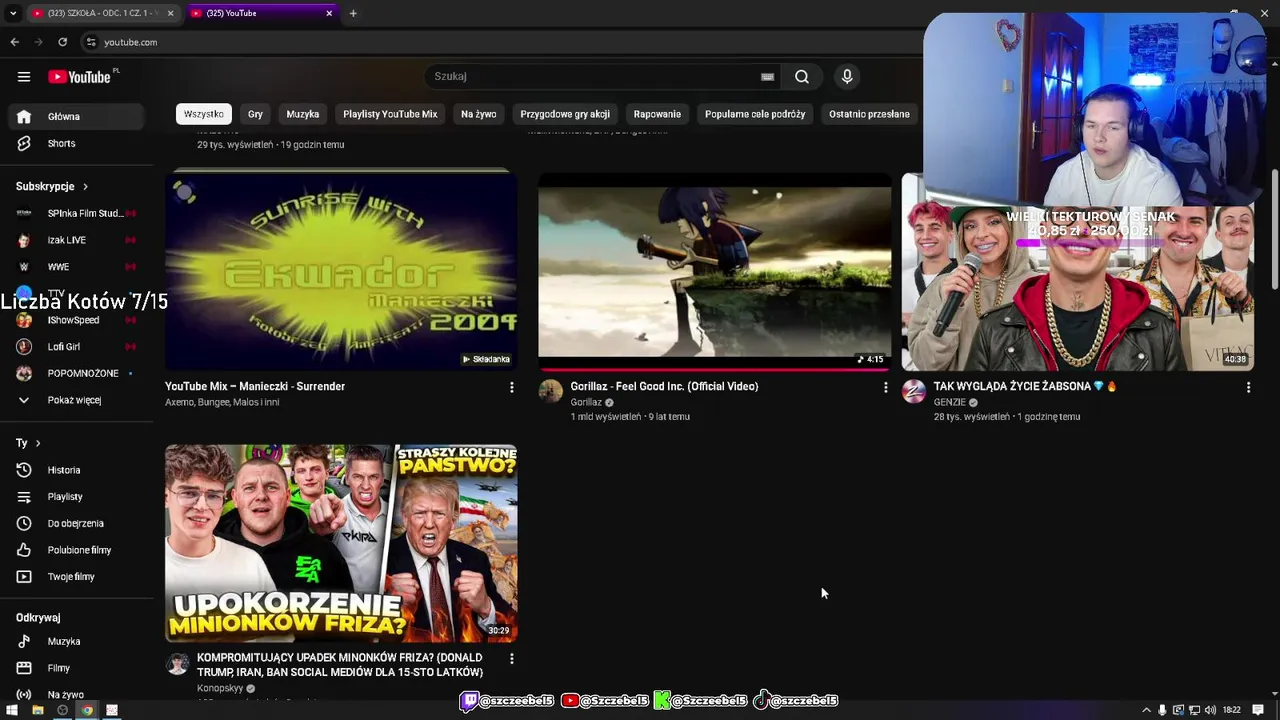Run the search with the magnifier button
Image resolution: width=1280 pixels, height=720 pixels.
click(x=802, y=77)
